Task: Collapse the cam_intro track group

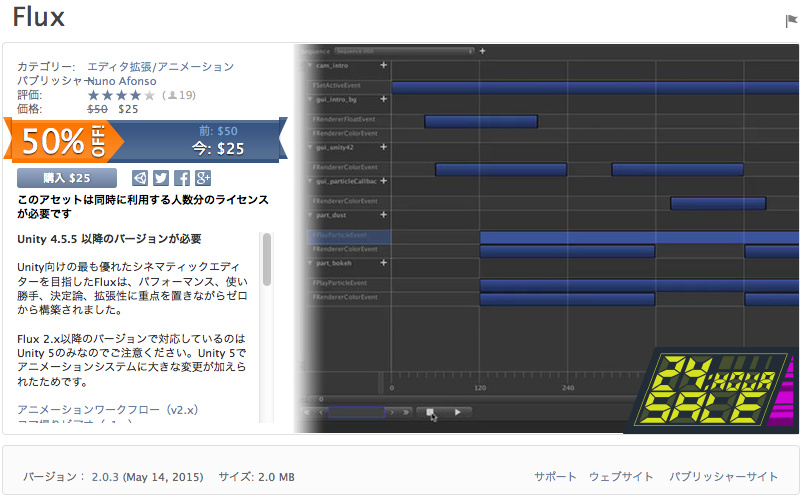Action: [x=310, y=66]
